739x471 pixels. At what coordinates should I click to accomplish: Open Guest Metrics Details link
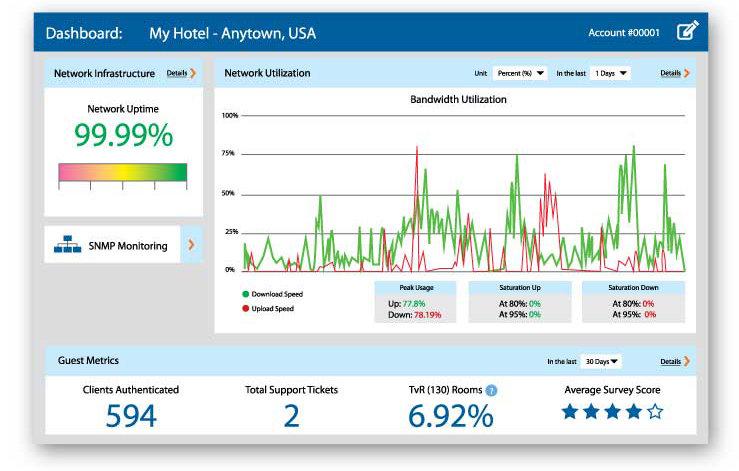click(670, 361)
